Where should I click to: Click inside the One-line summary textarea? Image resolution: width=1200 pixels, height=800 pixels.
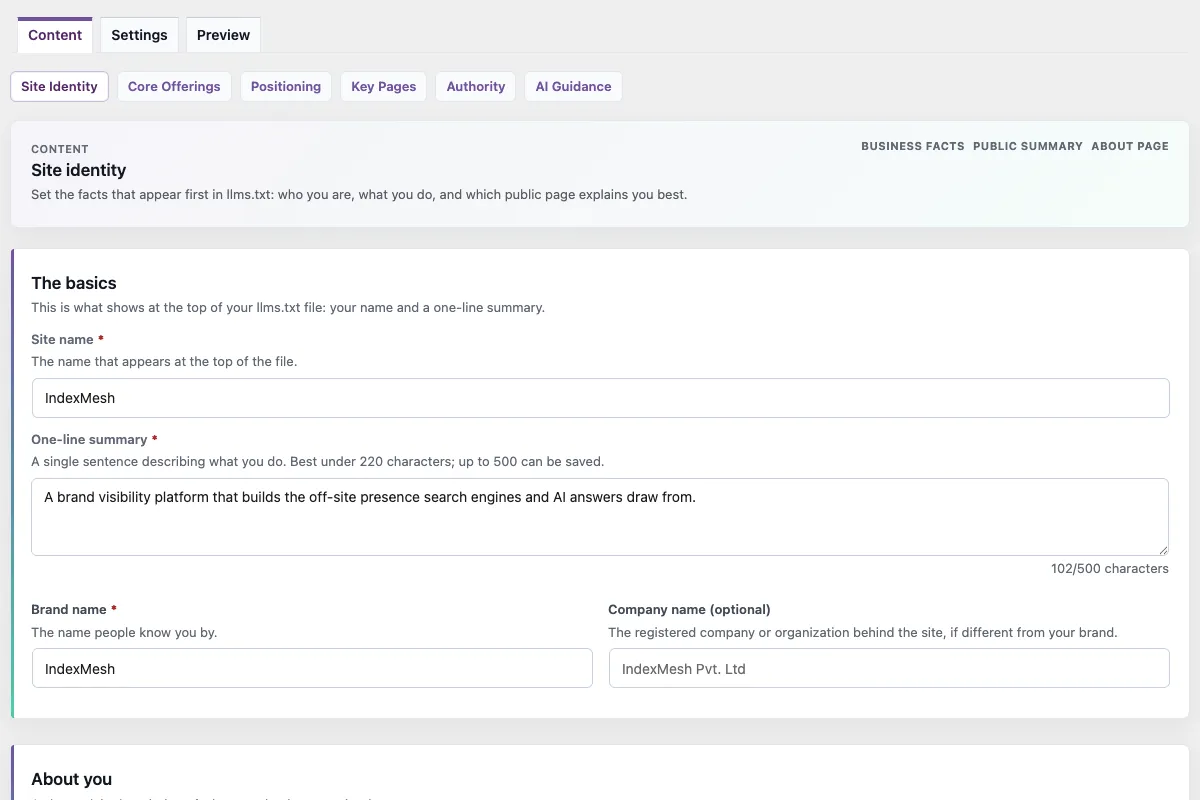pos(600,517)
